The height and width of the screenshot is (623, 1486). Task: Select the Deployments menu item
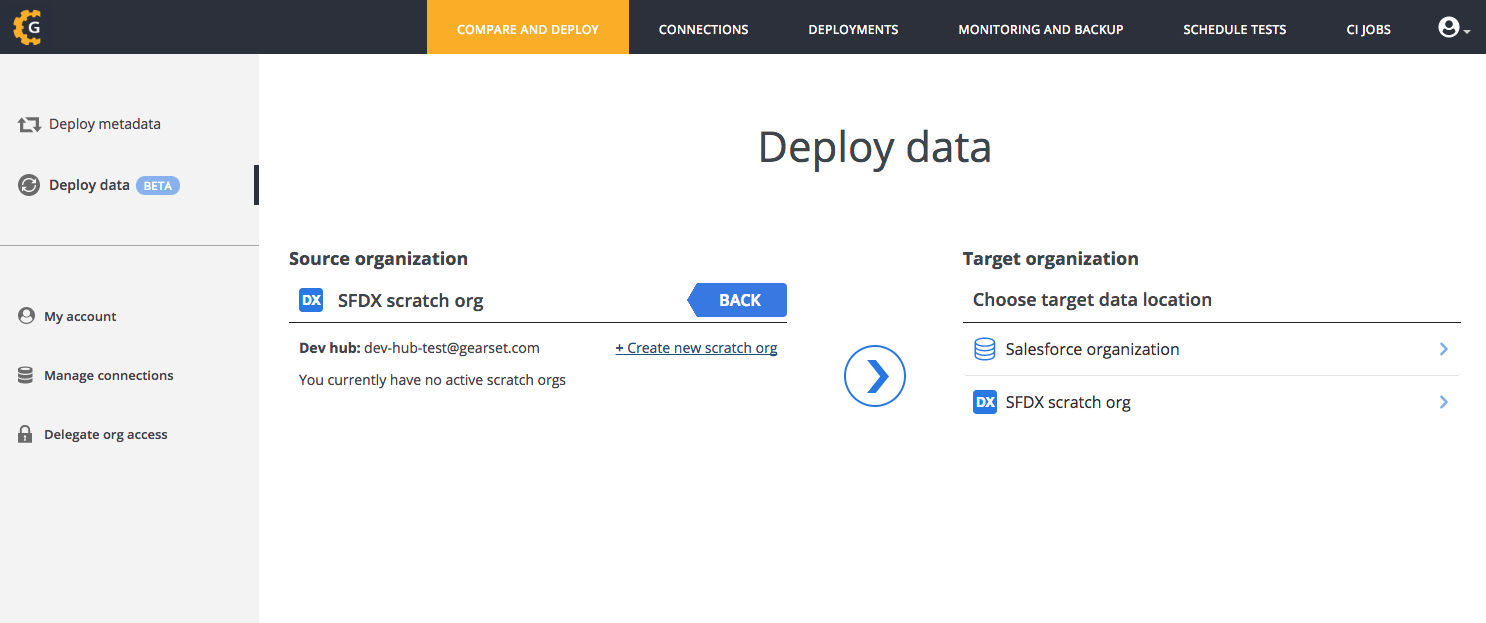853,29
